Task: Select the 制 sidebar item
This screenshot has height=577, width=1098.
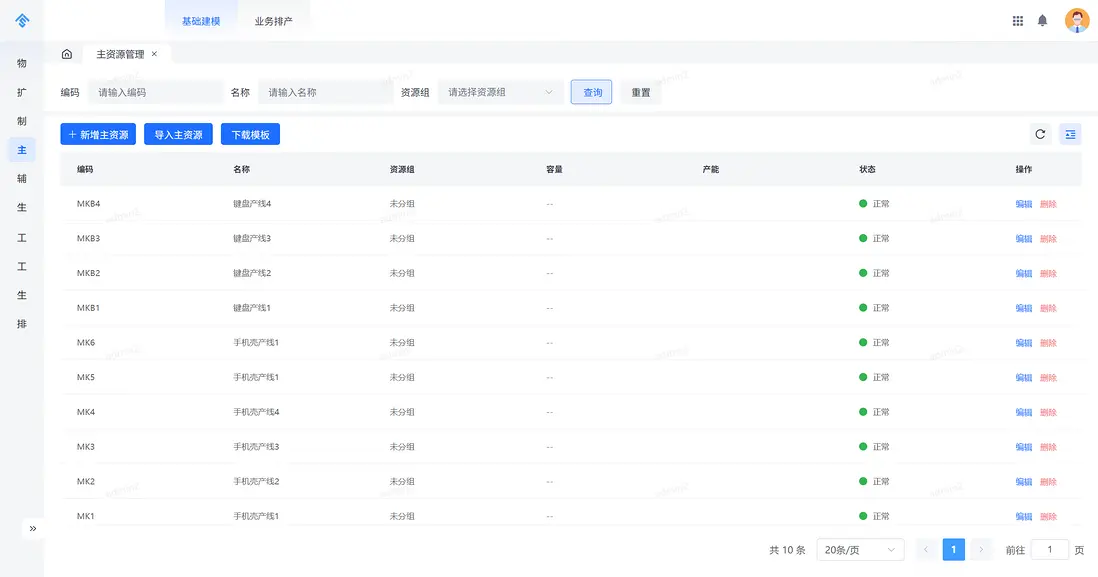Action: [22, 121]
